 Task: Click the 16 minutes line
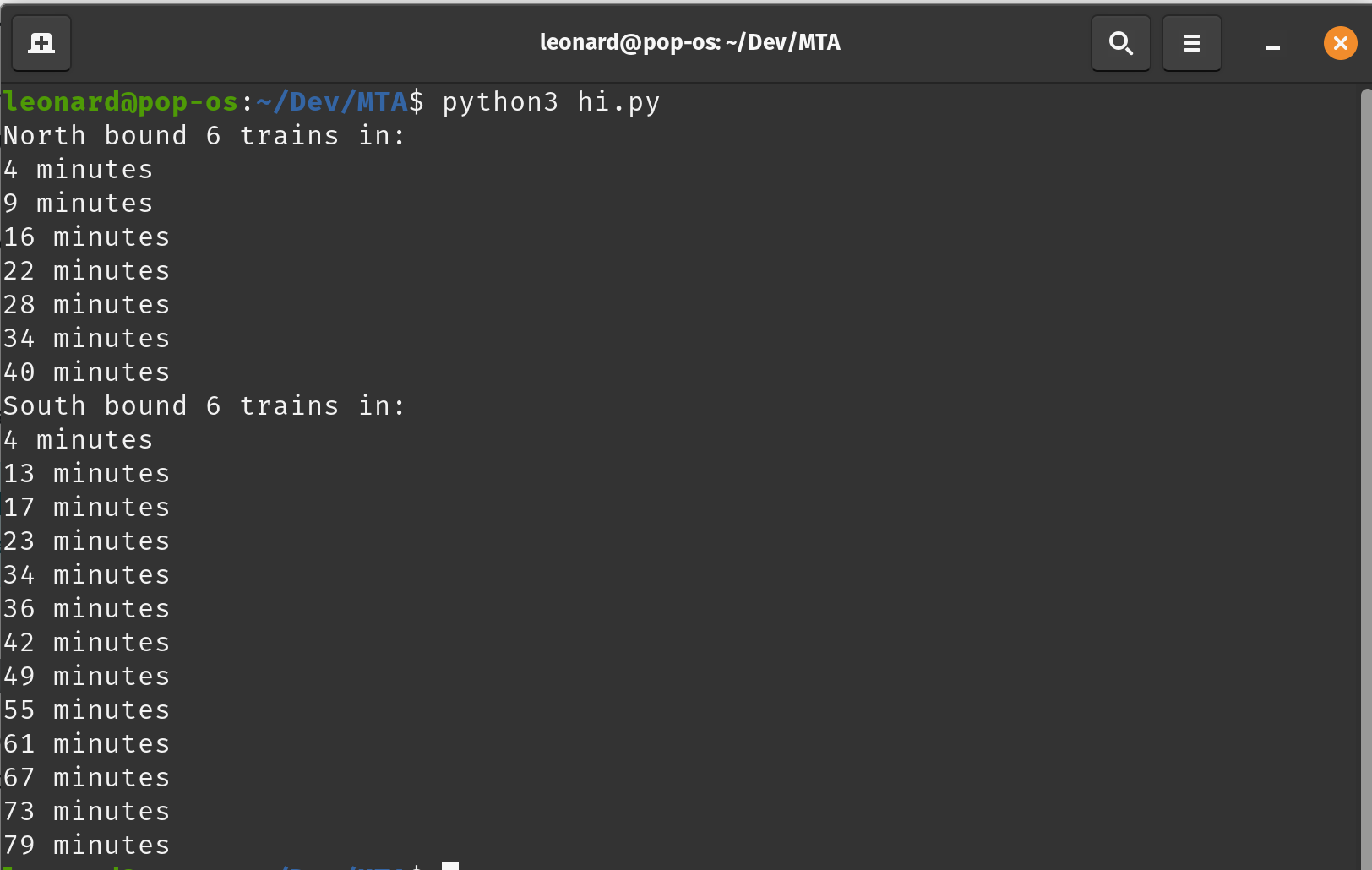click(x=86, y=237)
